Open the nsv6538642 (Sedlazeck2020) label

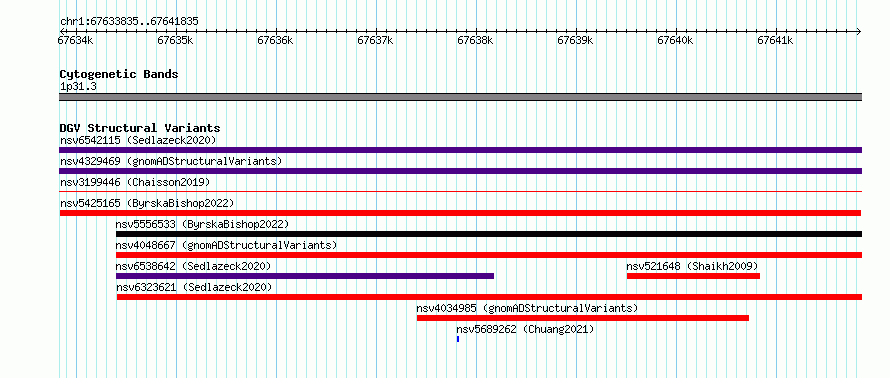click(193, 266)
